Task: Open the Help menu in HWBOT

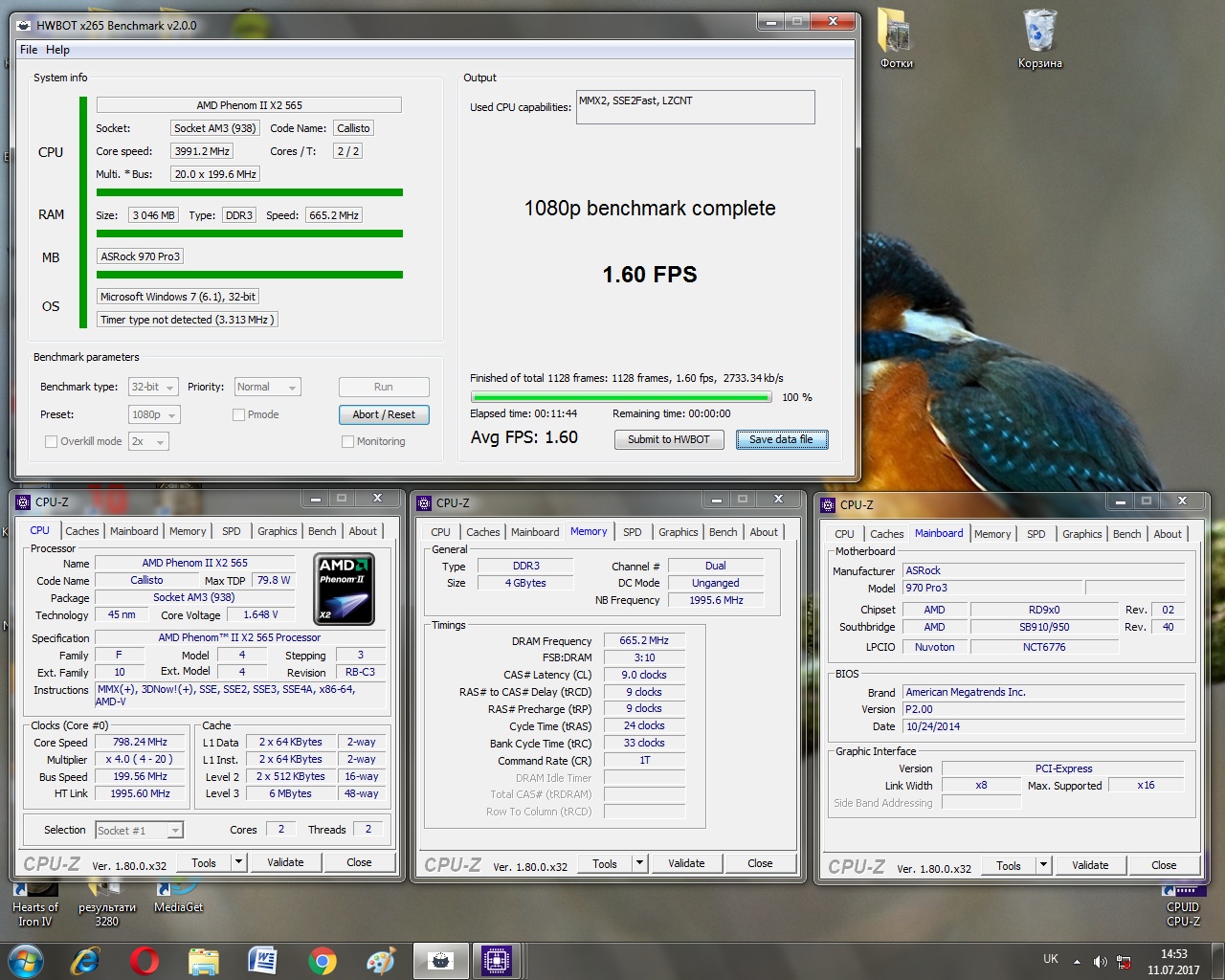Action: (57, 50)
